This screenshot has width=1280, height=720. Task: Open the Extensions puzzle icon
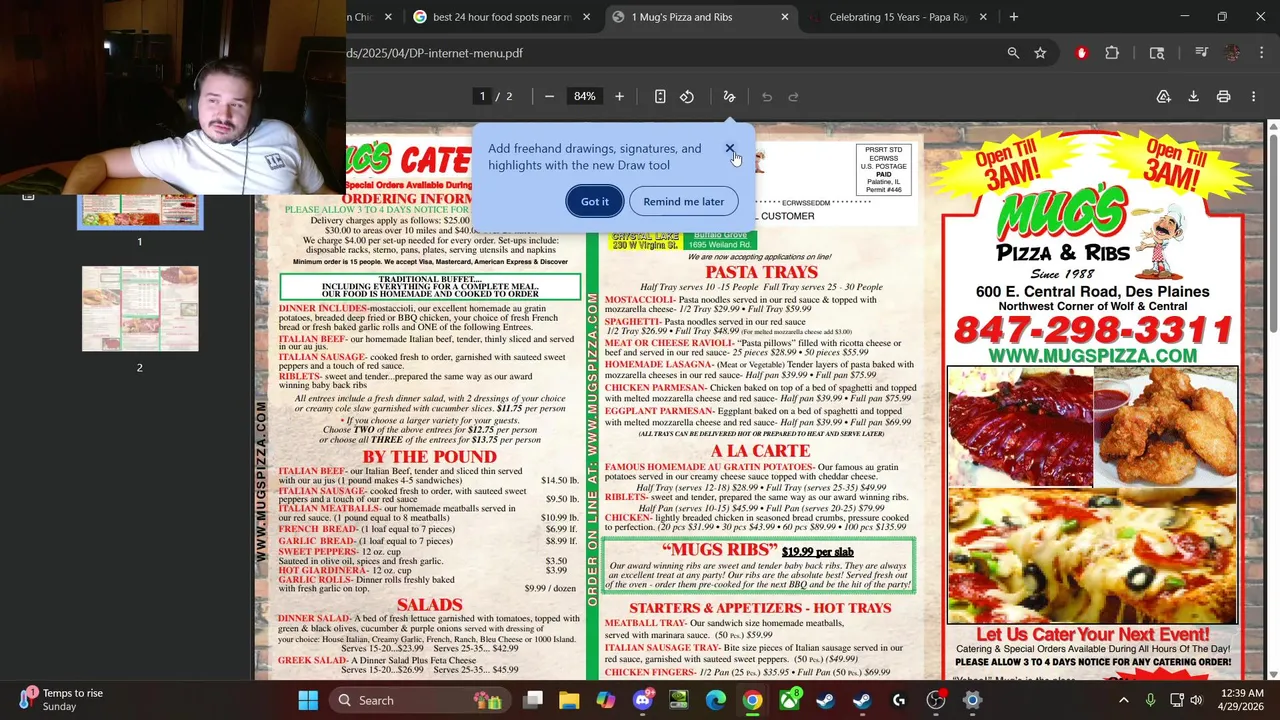click(x=1112, y=53)
